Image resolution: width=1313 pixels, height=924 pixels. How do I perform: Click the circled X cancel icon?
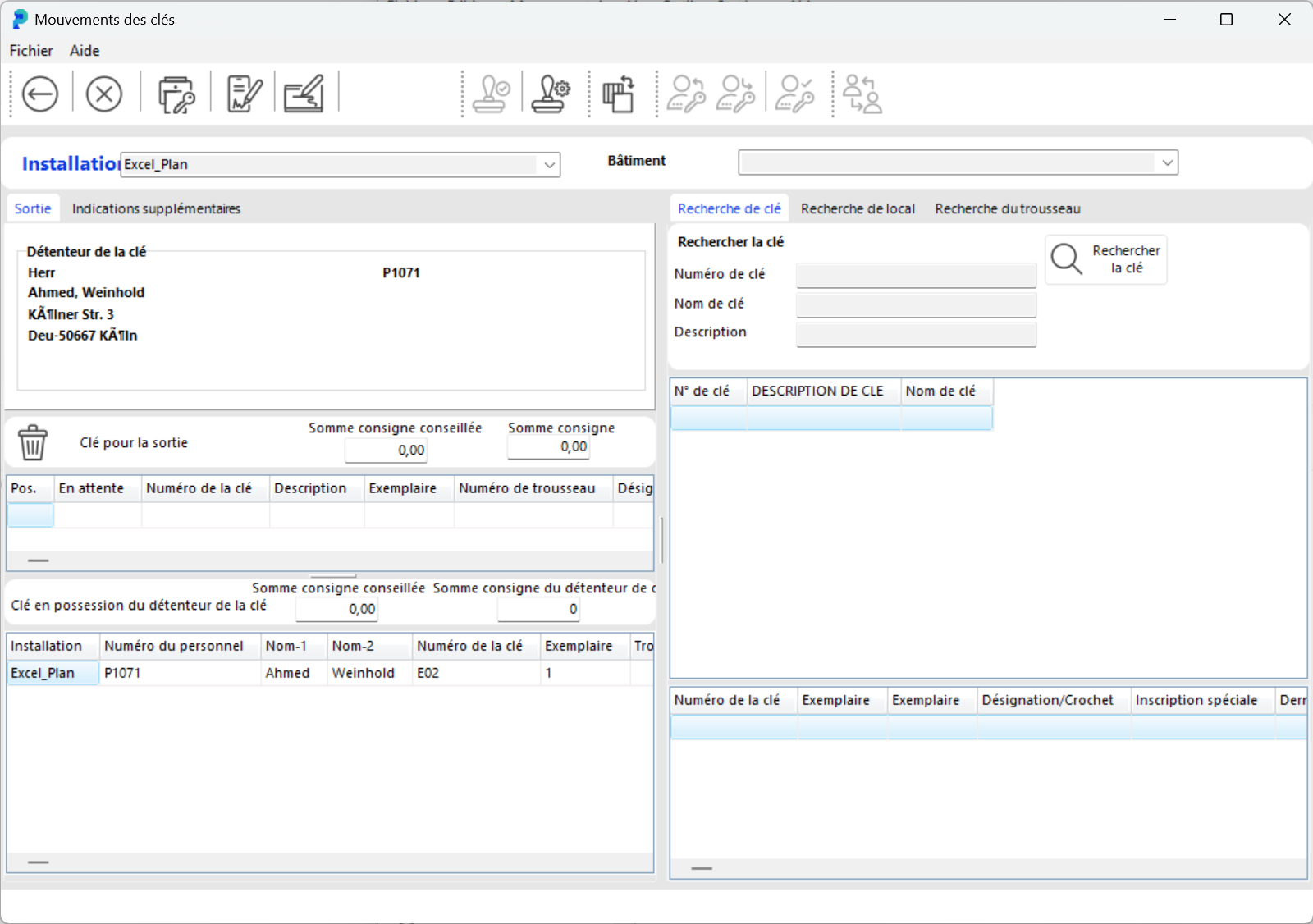point(104,94)
